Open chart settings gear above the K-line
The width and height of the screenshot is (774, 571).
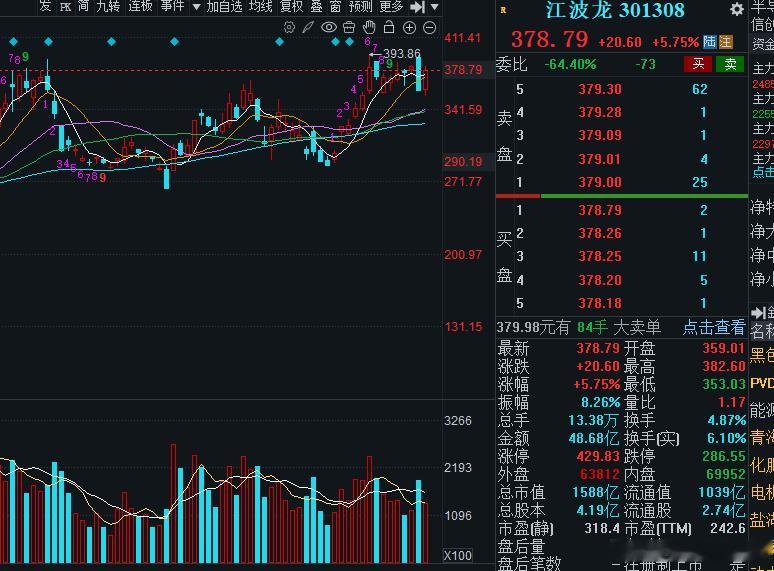[x=289, y=28]
